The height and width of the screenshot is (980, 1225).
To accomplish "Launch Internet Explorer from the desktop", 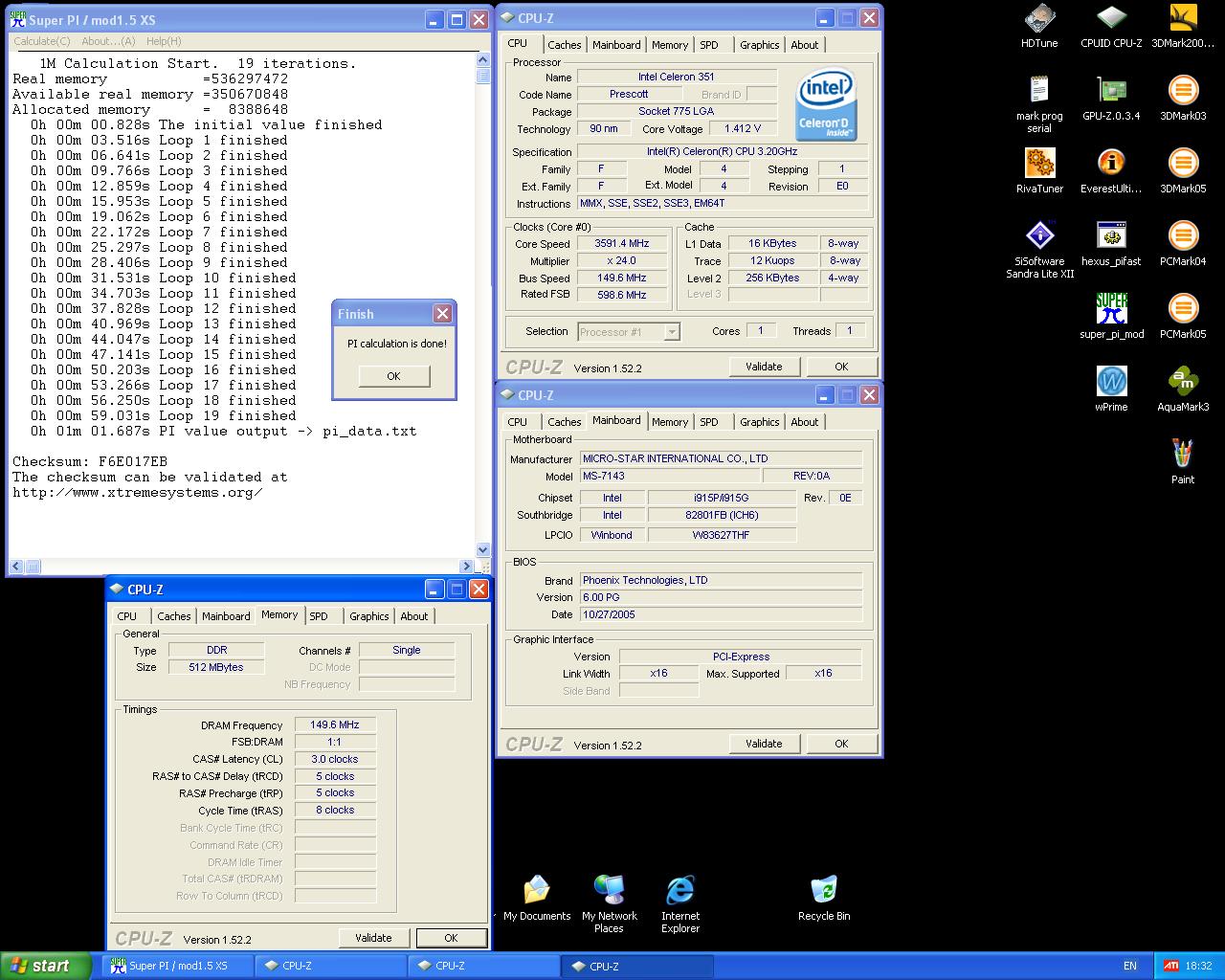I will [680, 904].
